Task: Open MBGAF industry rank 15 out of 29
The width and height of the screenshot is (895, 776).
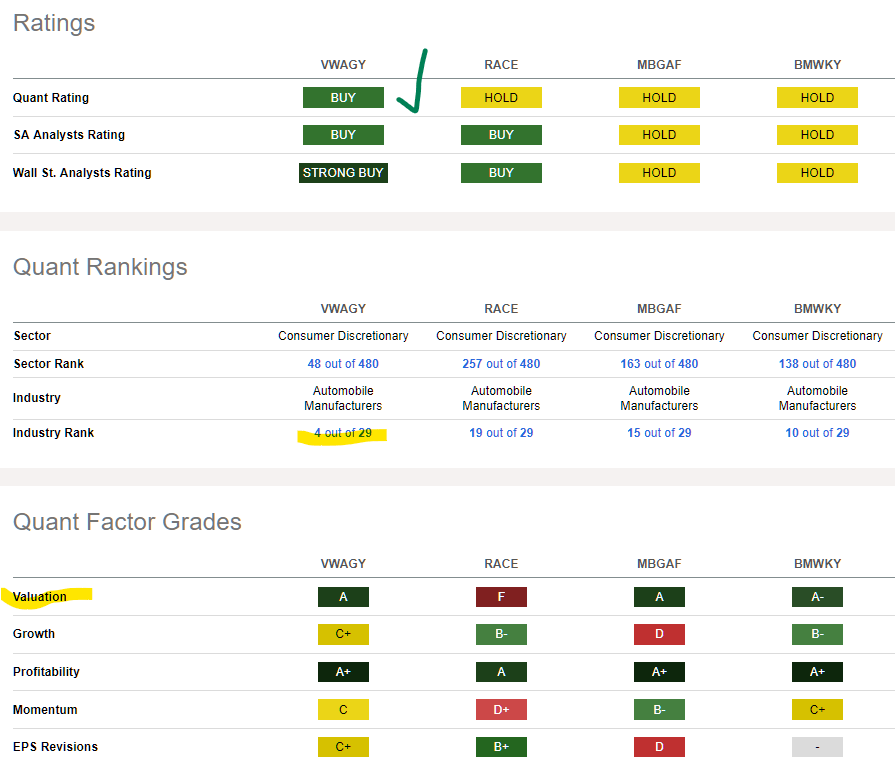Action: pyautogui.click(x=659, y=433)
